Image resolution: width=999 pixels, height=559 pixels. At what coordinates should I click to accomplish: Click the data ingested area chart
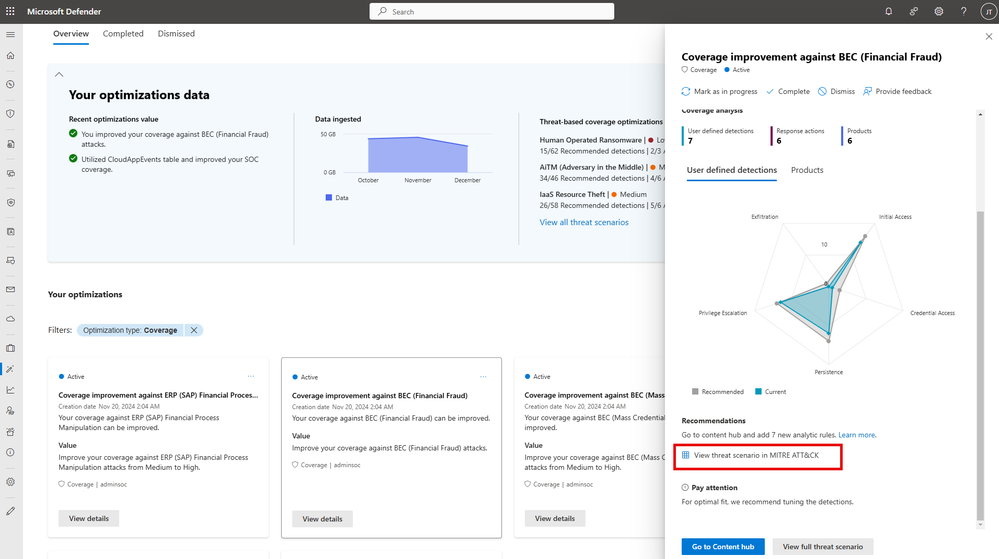tap(417, 154)
